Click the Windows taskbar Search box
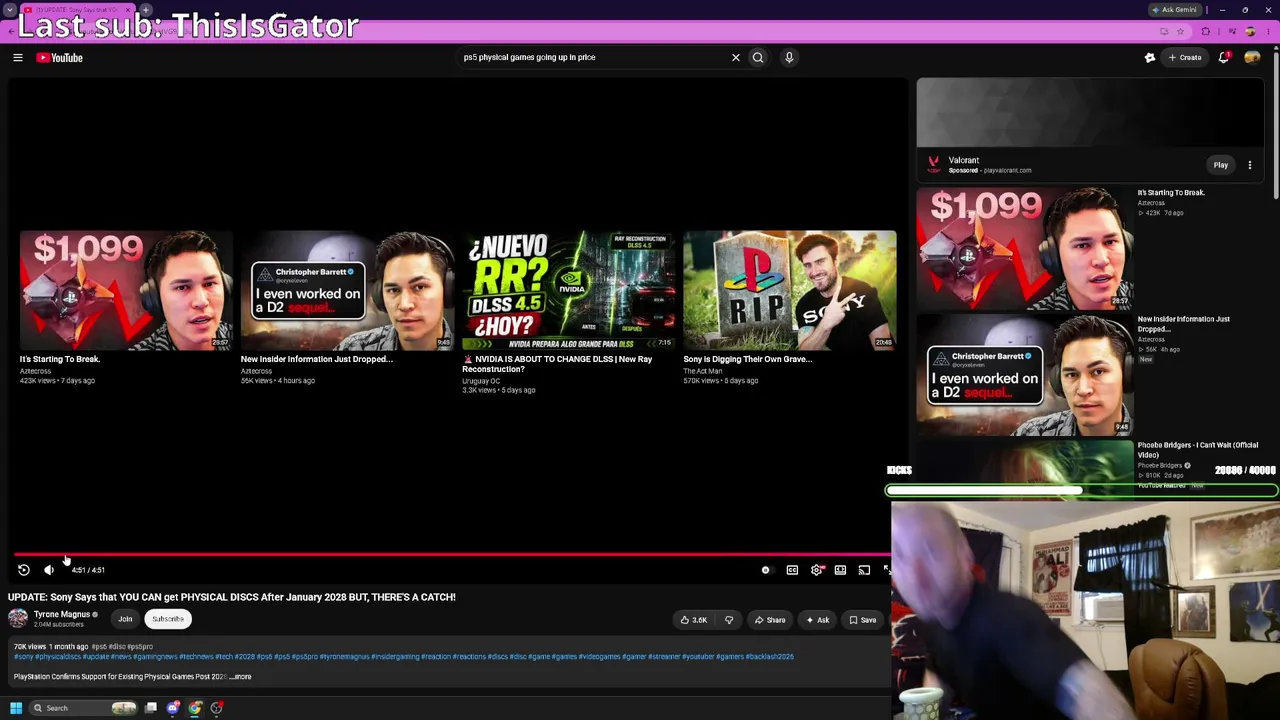The height and width of the screenshot is (720, 1280). [84, 708]
